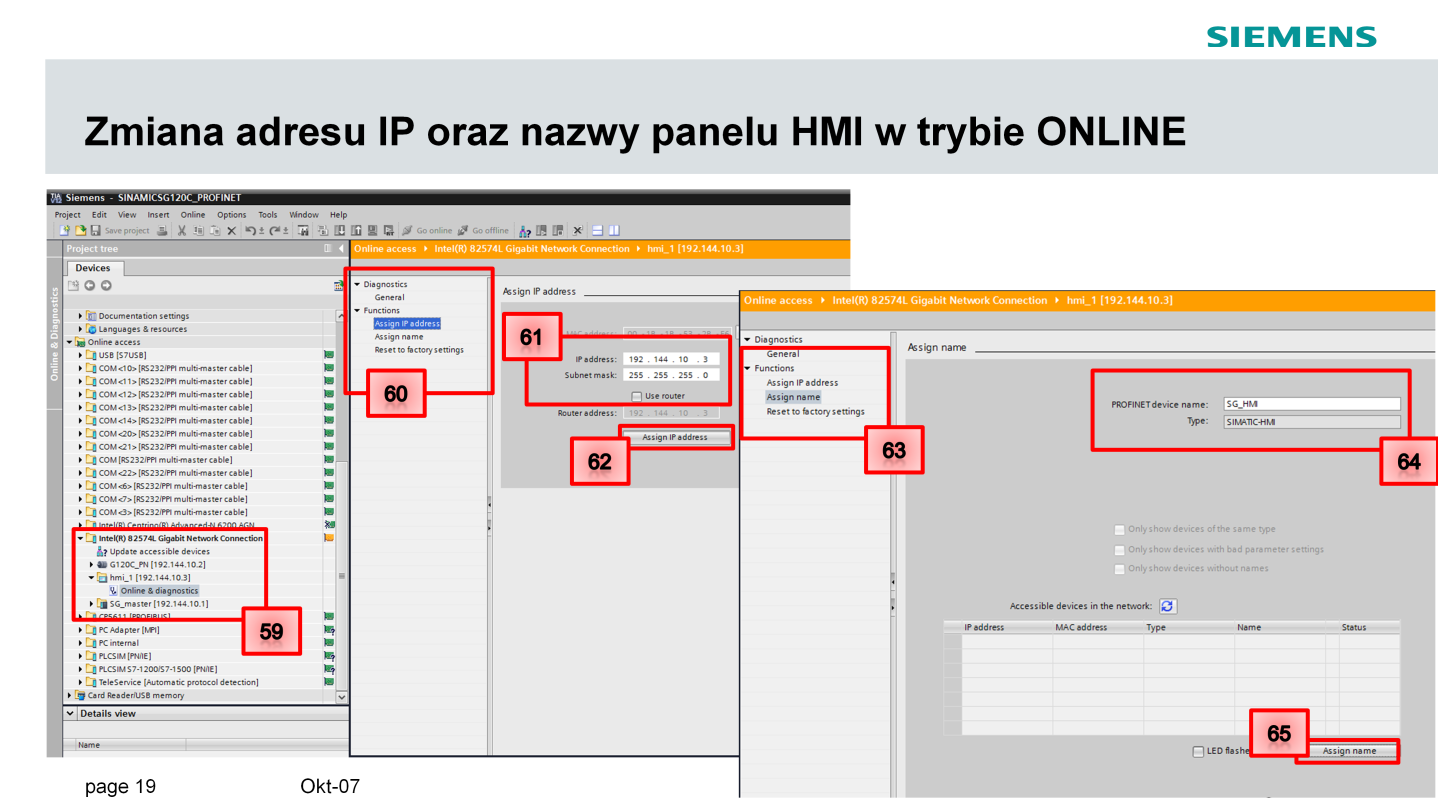1438x809 pixels.
Task: Click the Update accessible devices icon
Action: tap(102, 551)
